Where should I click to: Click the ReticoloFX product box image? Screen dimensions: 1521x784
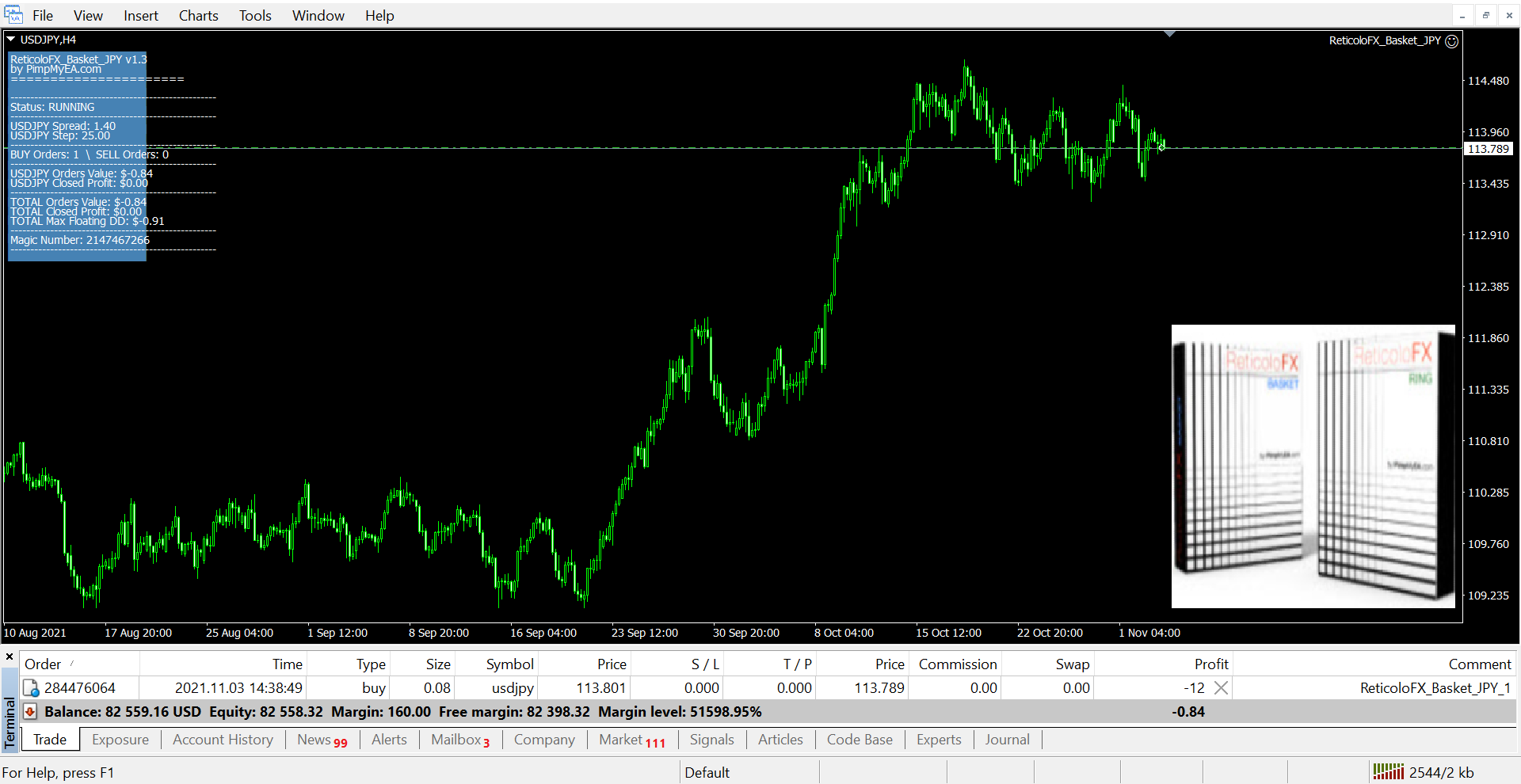(1313, 466)
